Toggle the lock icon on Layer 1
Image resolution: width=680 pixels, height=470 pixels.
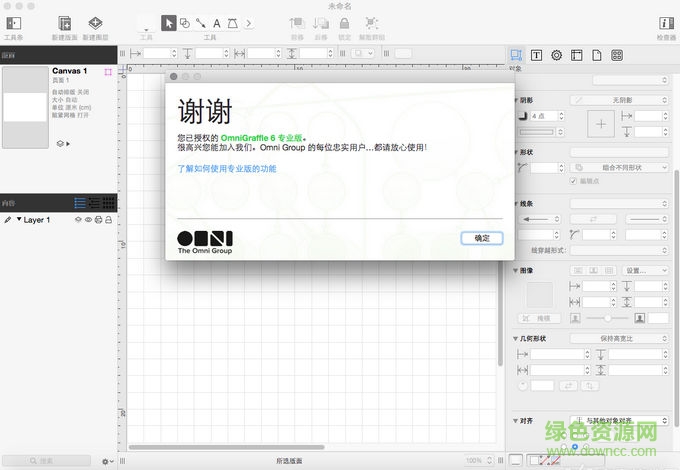coord(108,219)
